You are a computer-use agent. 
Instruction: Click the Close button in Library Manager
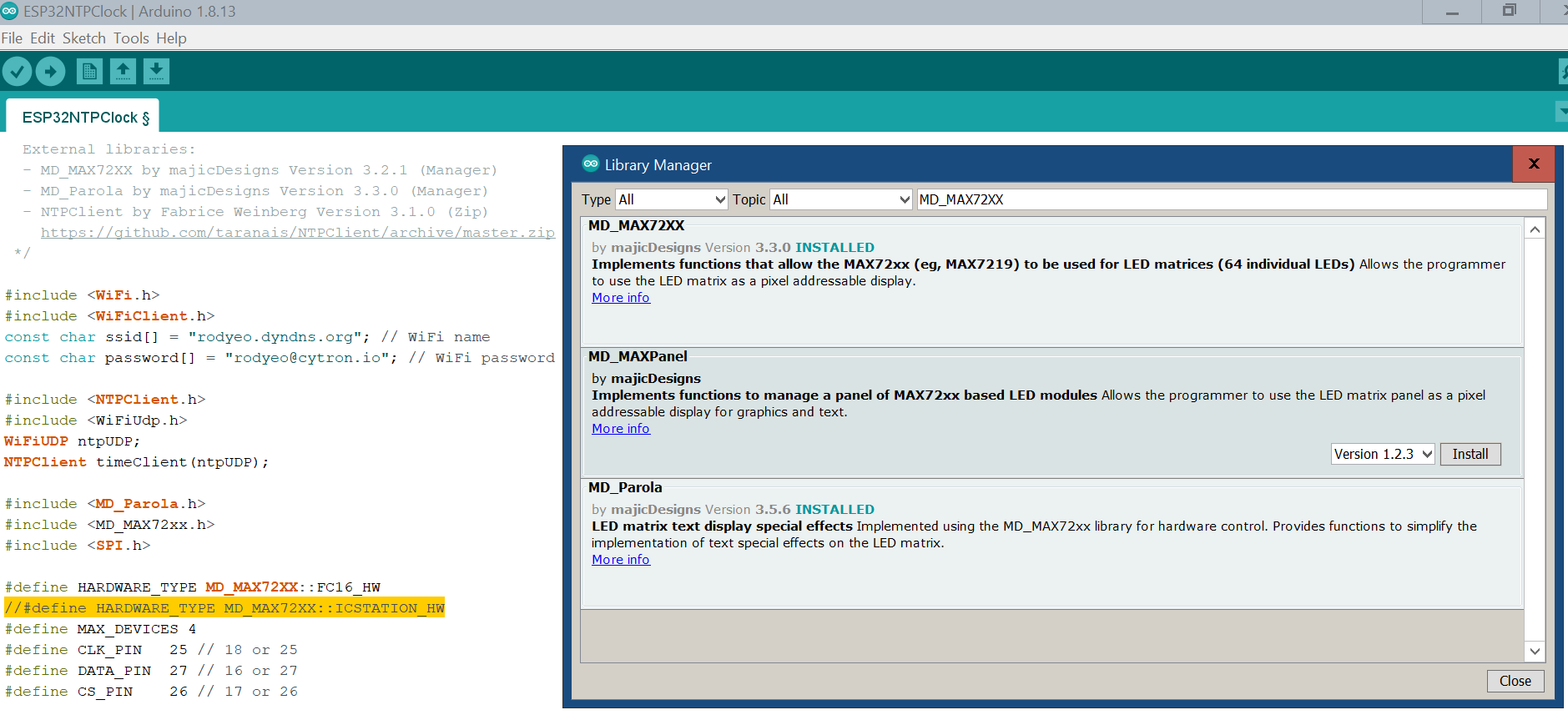(x=1515, y=681)
